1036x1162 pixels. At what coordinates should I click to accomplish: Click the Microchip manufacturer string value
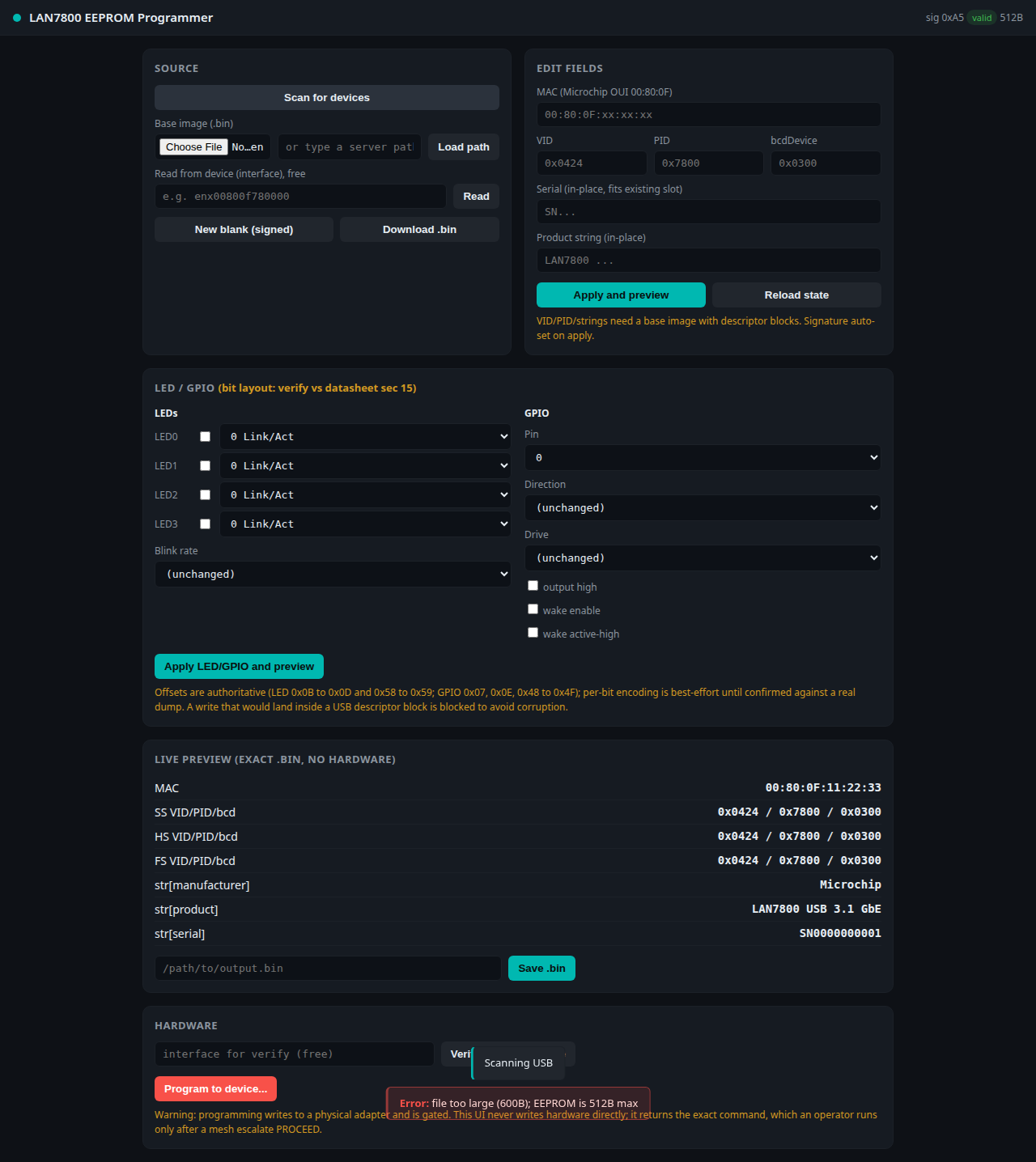point(851,885)
